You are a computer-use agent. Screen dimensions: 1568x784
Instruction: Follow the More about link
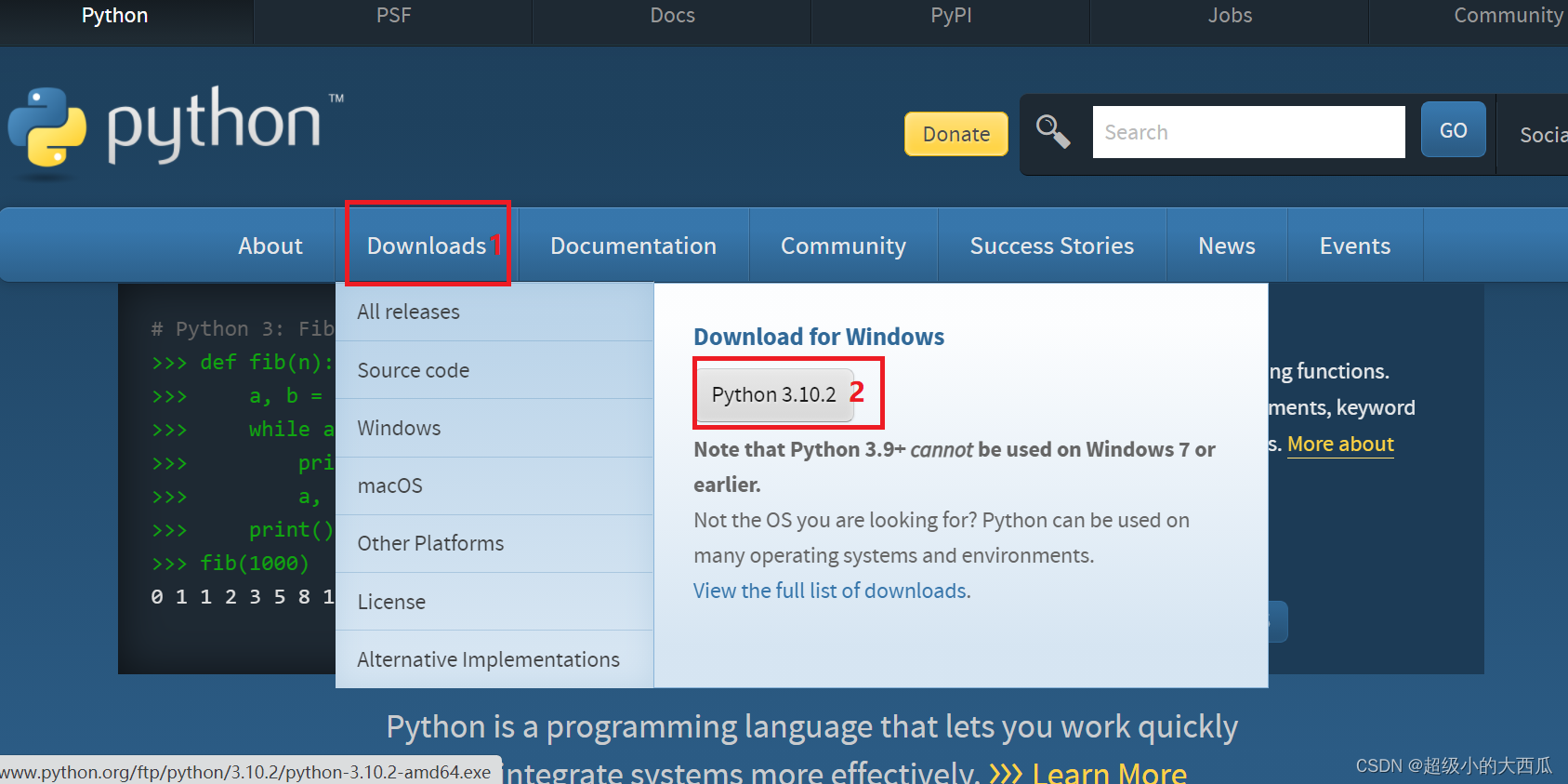[x=1340, y=444]
